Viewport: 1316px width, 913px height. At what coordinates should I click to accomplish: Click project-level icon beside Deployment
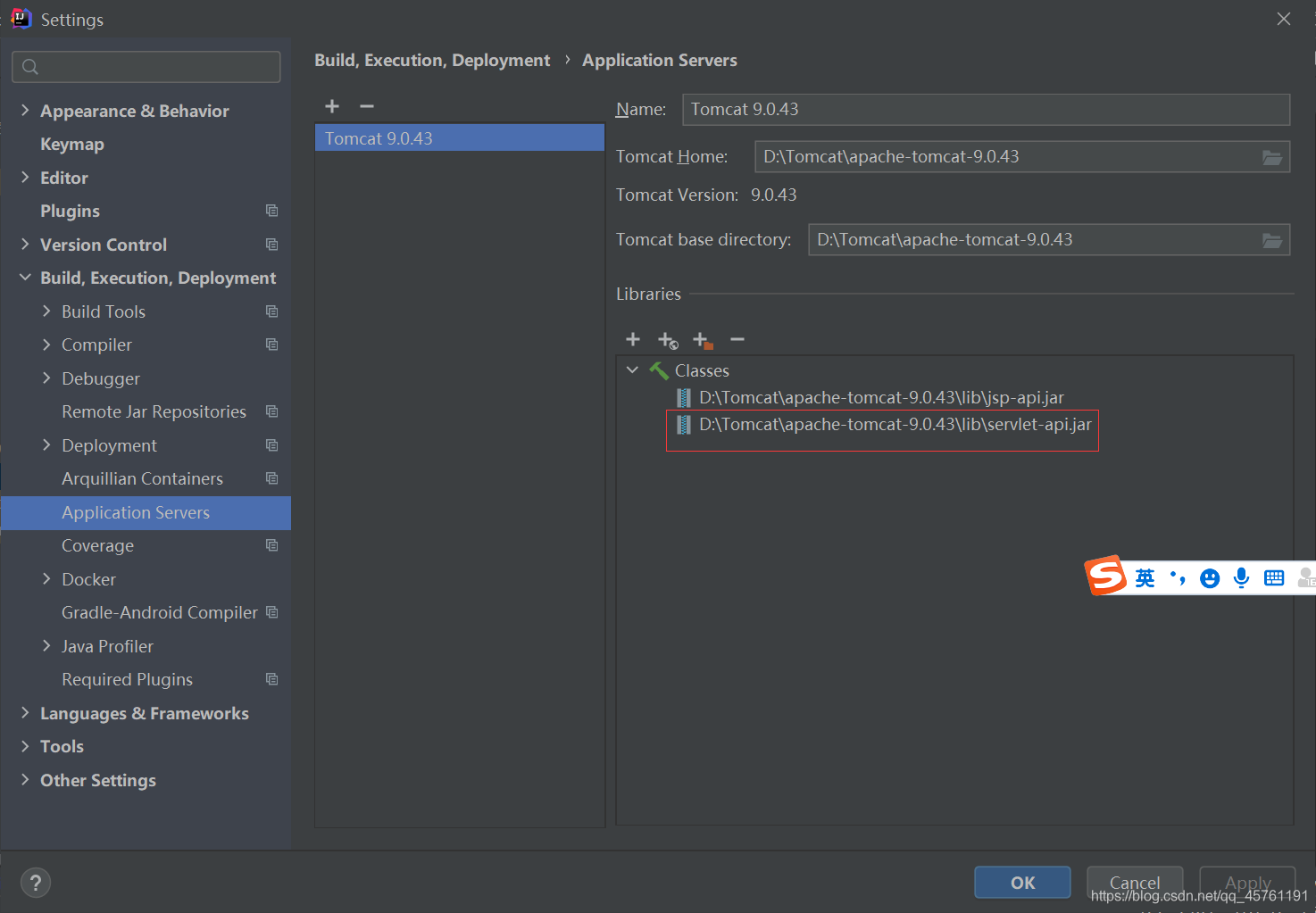tap(272, 445)
